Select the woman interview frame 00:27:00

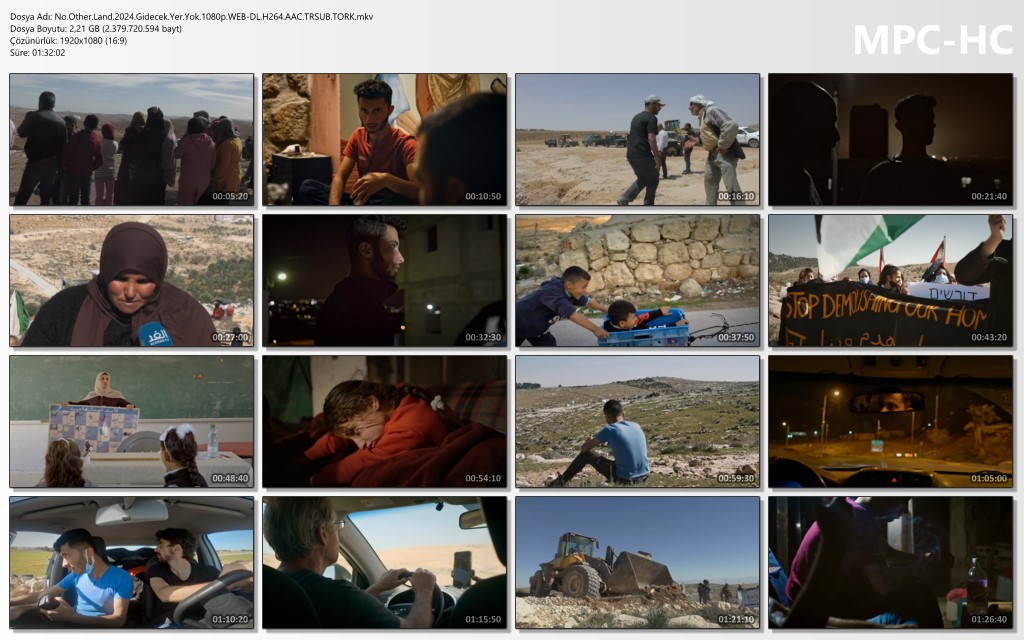click(131, 281)
